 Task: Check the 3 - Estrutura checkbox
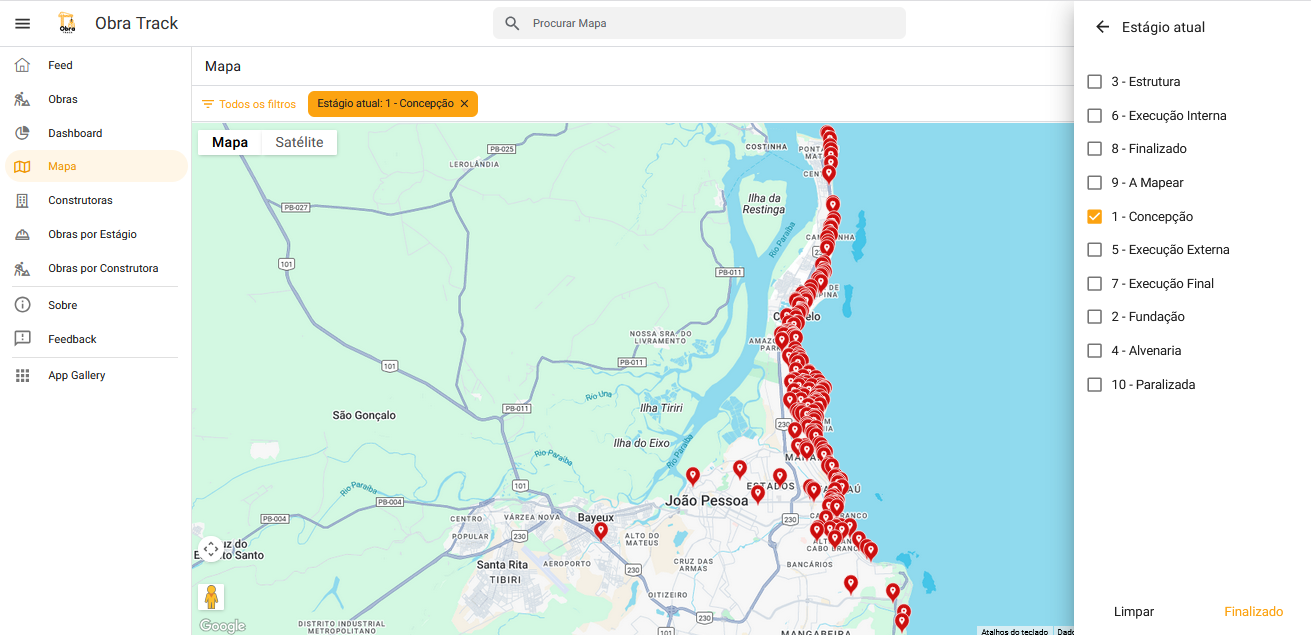(1094, 82)
